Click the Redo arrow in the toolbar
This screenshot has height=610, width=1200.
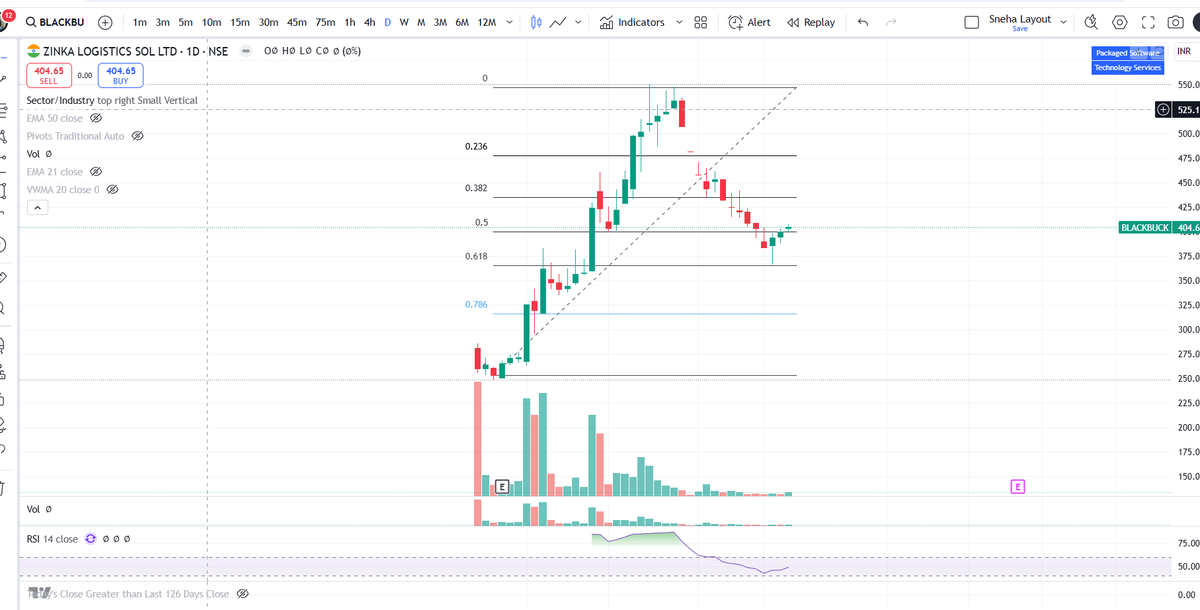(x=890, y=22)
